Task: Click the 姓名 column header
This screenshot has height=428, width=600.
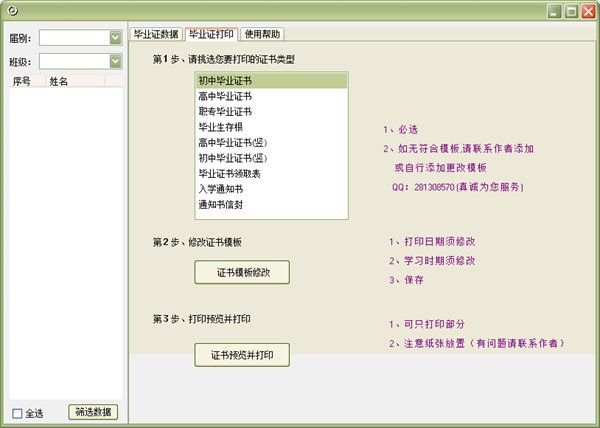Action: (x=75, y=81)
